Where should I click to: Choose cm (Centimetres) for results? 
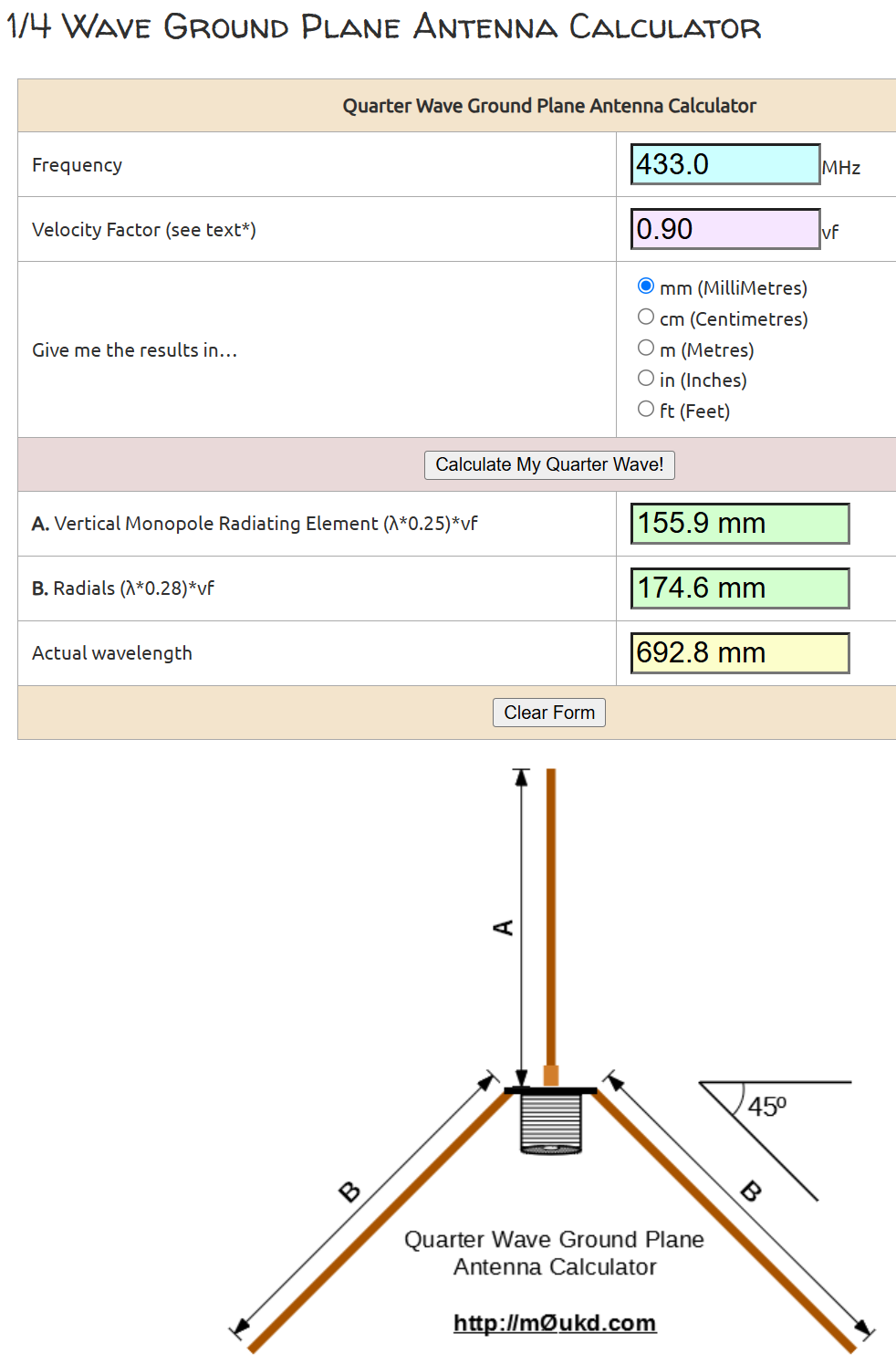(646, 318)
